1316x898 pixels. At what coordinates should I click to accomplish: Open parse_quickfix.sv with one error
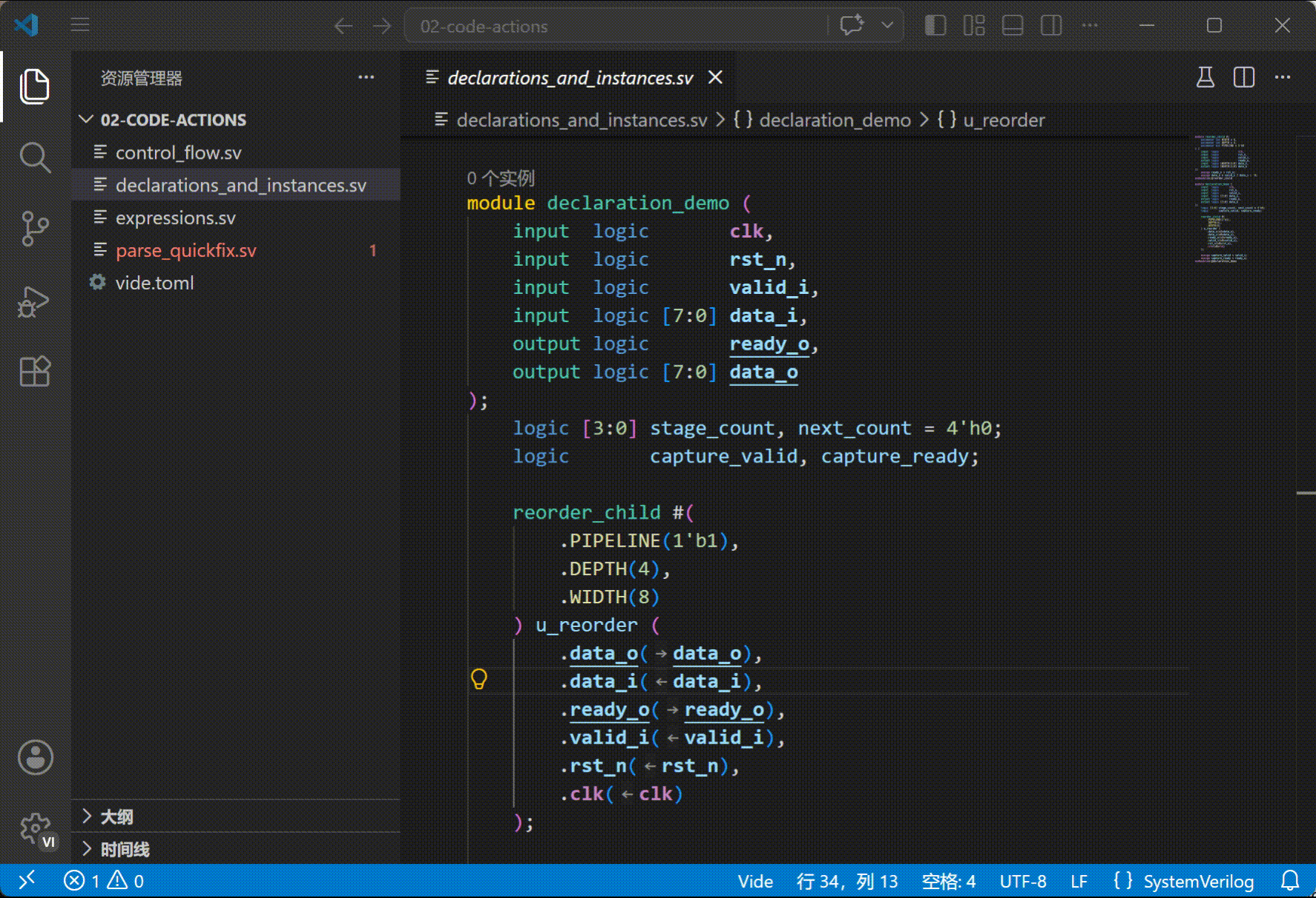(236, 251)
